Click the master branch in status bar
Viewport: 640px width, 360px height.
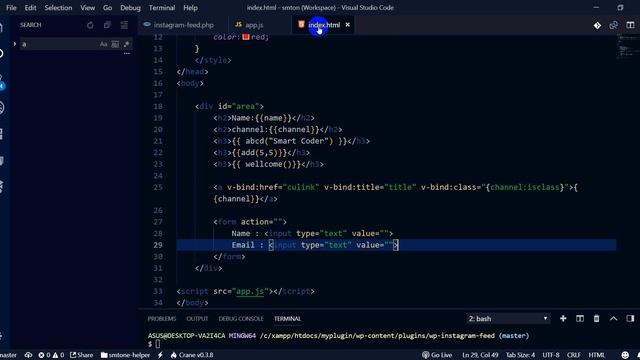(9, 355)
